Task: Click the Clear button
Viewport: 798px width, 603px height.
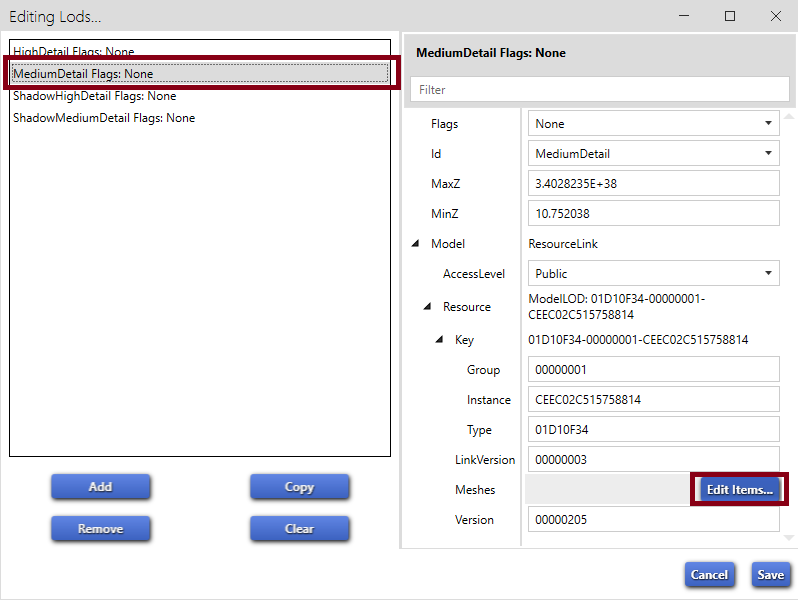Action: (299, 529)
